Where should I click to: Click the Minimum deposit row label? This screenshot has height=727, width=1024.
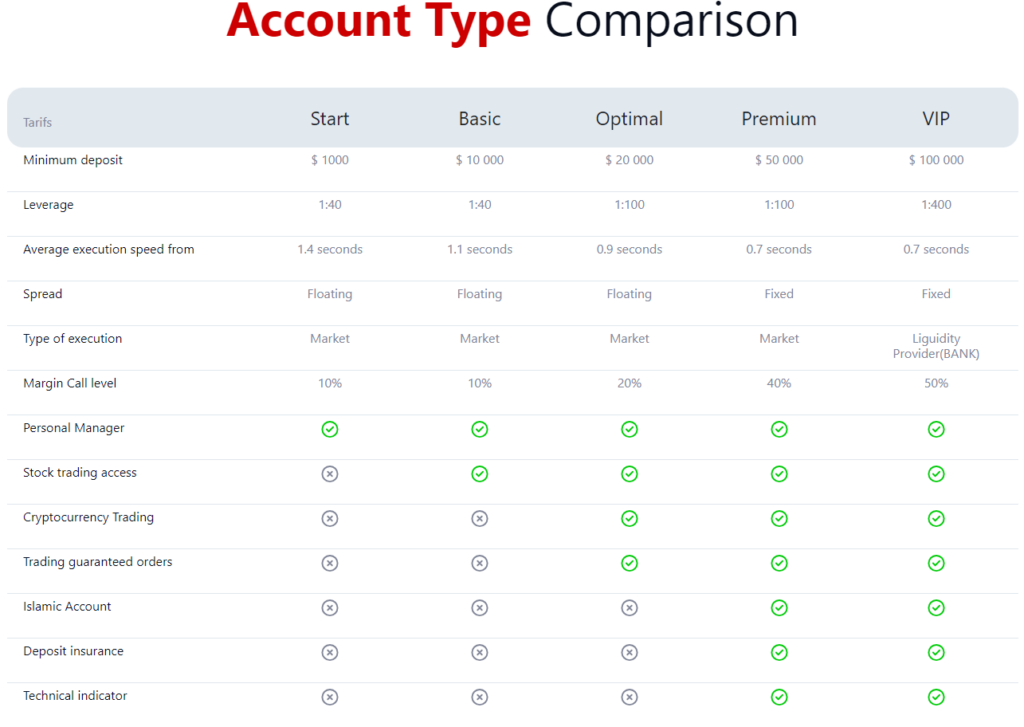pos(73,160)
